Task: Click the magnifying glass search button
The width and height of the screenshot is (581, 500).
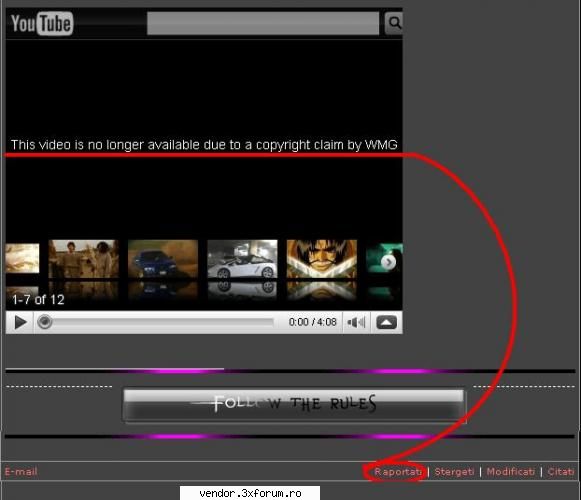Action: tap(394, 23)
